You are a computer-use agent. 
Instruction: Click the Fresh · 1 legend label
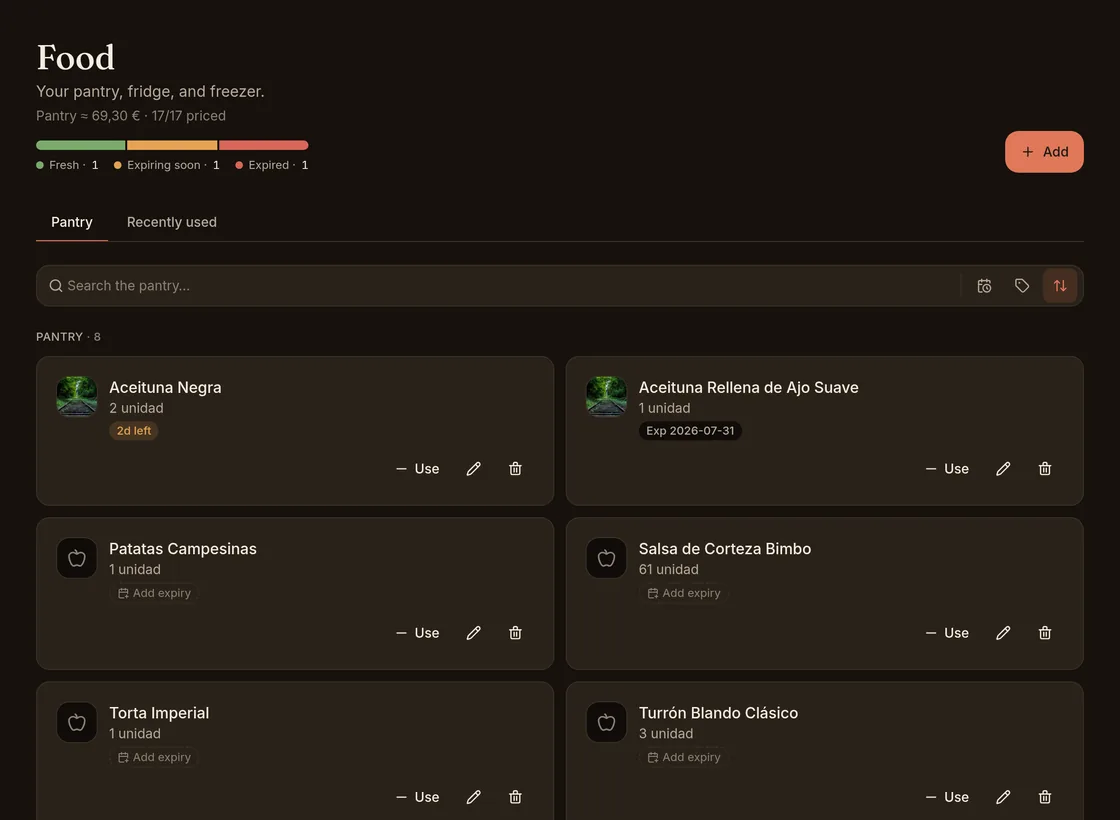67,165
